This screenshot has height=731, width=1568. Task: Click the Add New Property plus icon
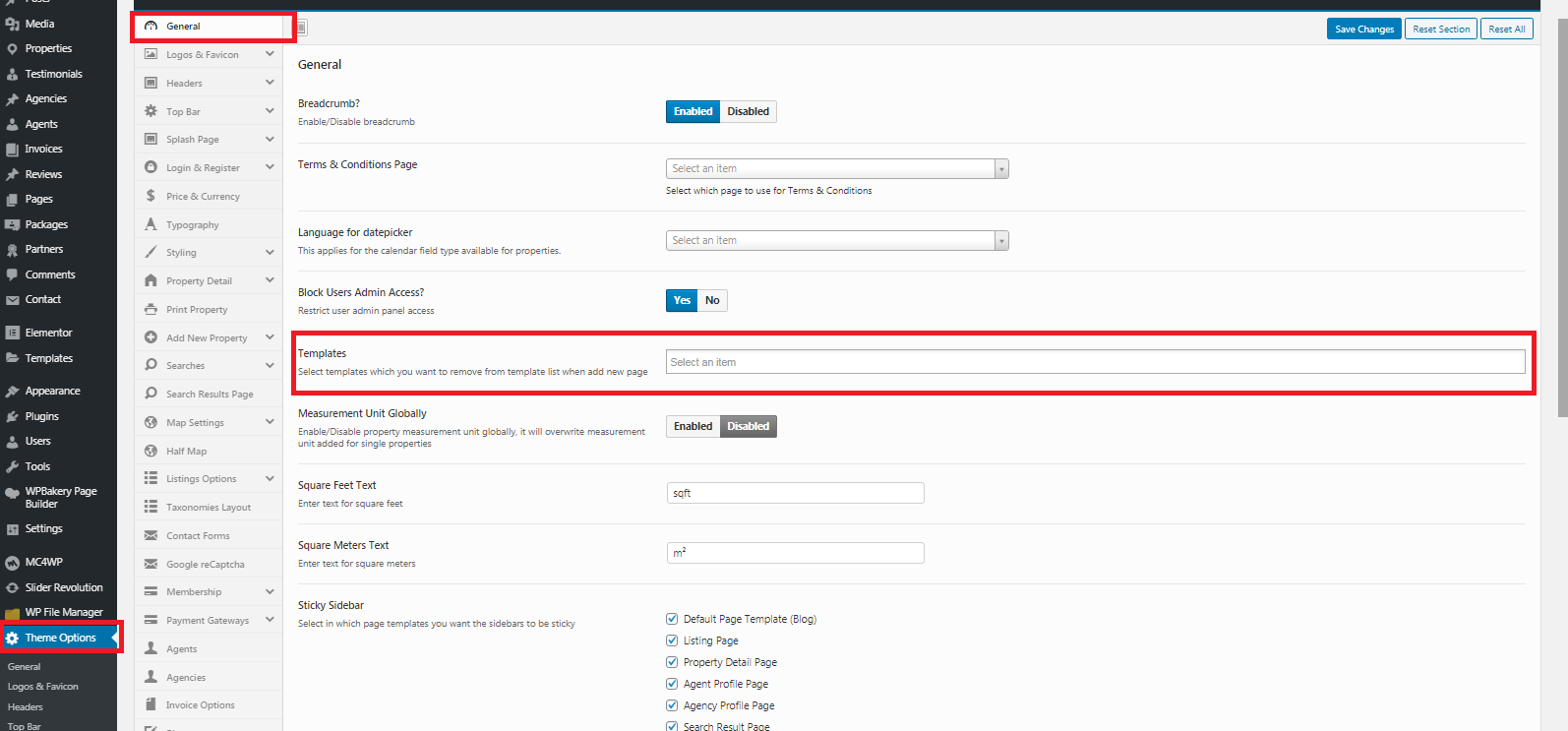point(151,337)
